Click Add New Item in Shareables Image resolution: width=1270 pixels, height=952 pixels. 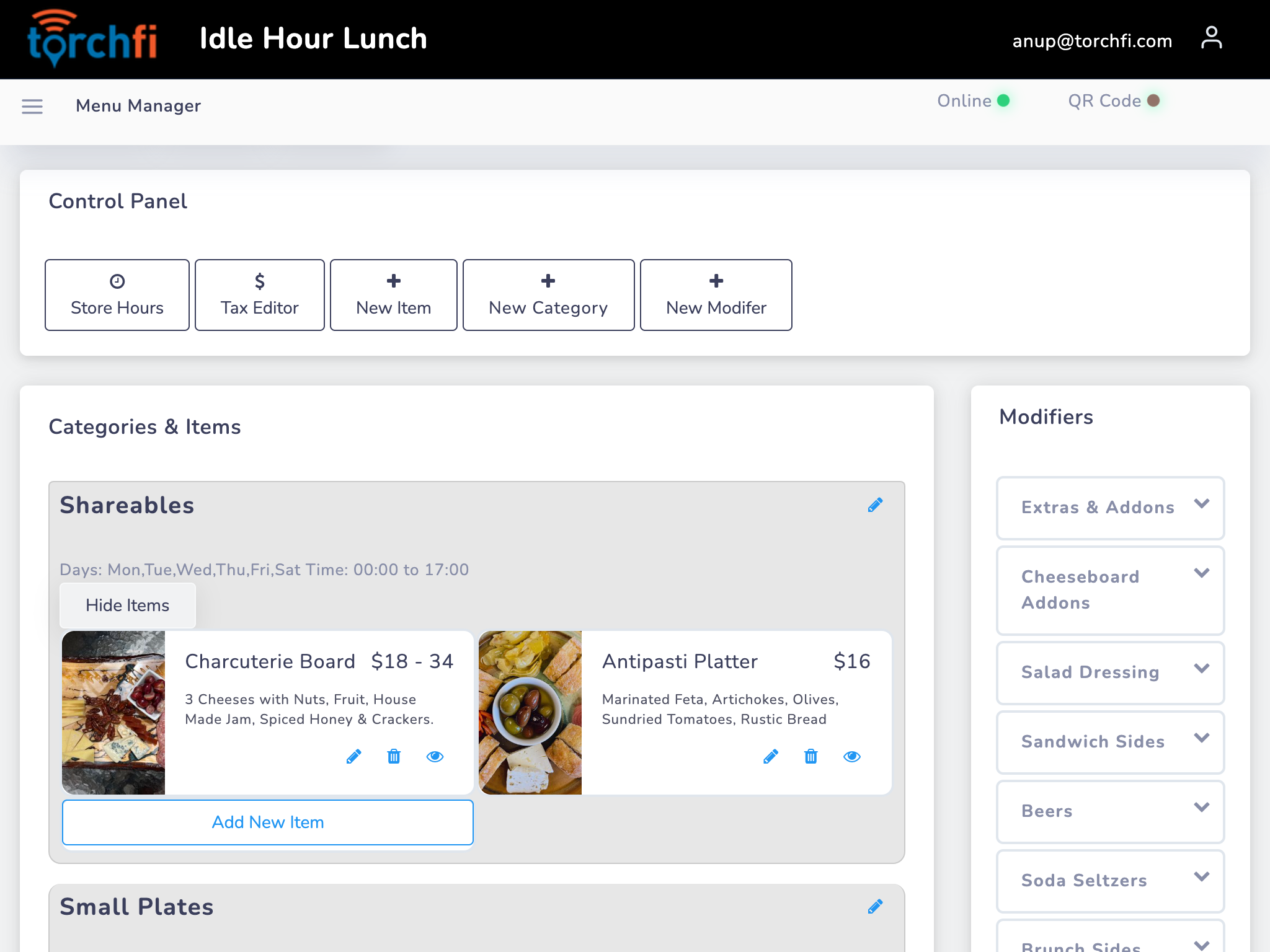(x=268, y=822)
